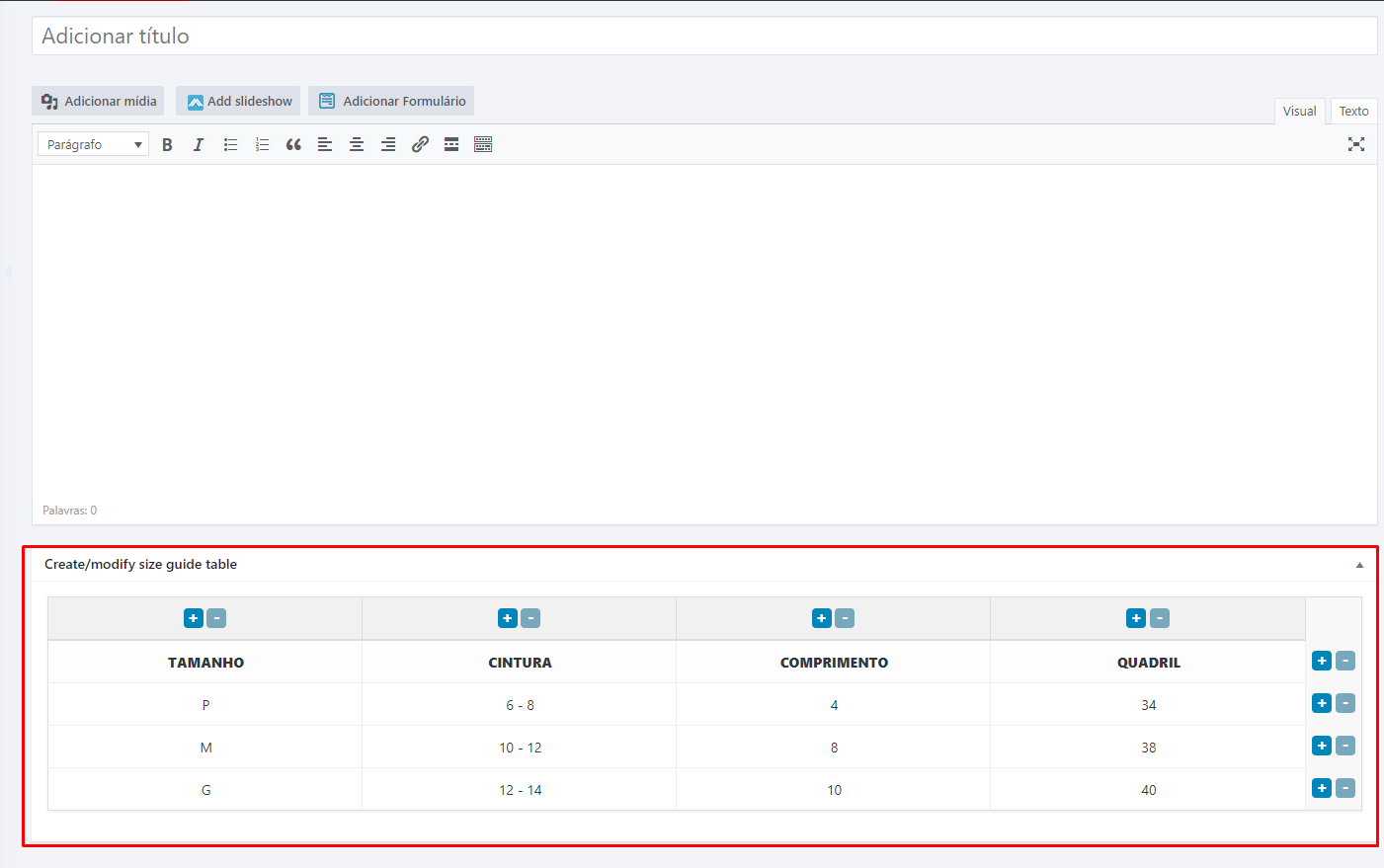Add row after the header row

coord(1322,661)
